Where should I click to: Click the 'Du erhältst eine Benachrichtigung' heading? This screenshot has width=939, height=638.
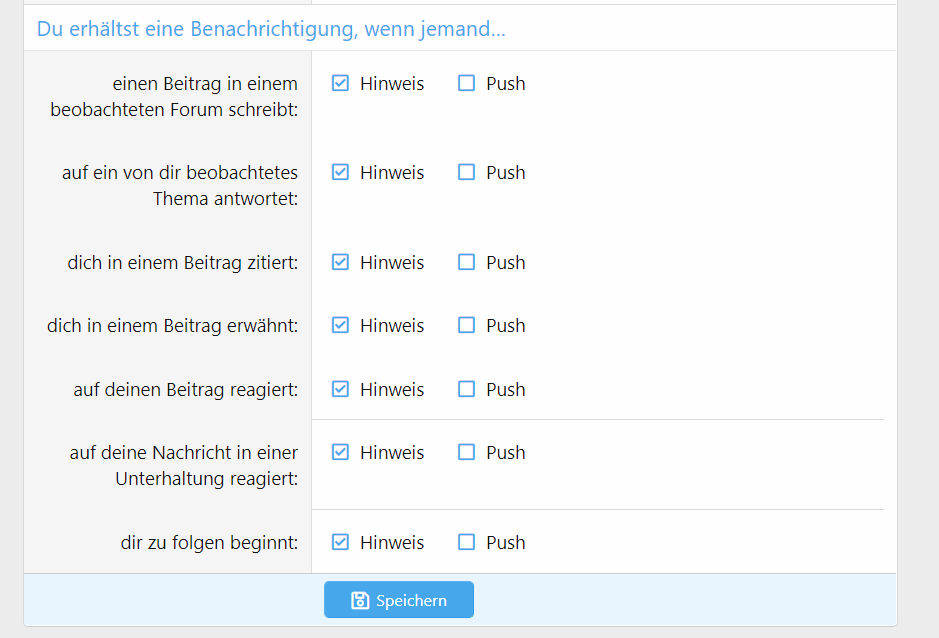point(271,29)
